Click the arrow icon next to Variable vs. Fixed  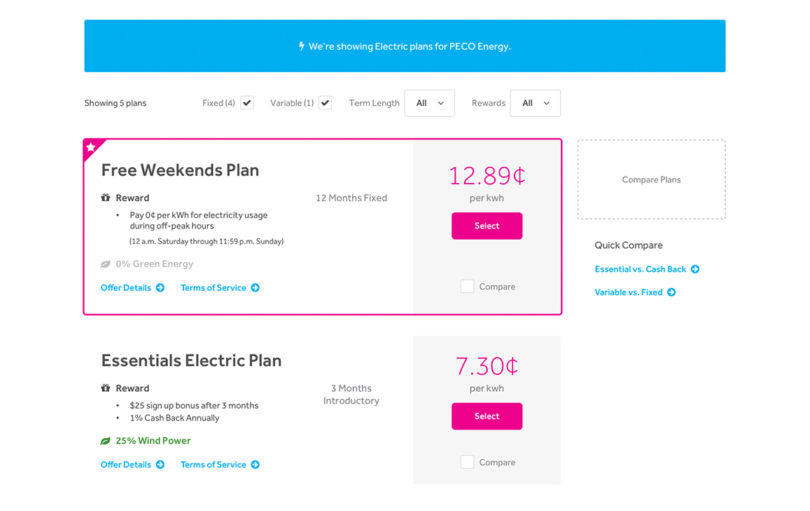click(672, 292)
